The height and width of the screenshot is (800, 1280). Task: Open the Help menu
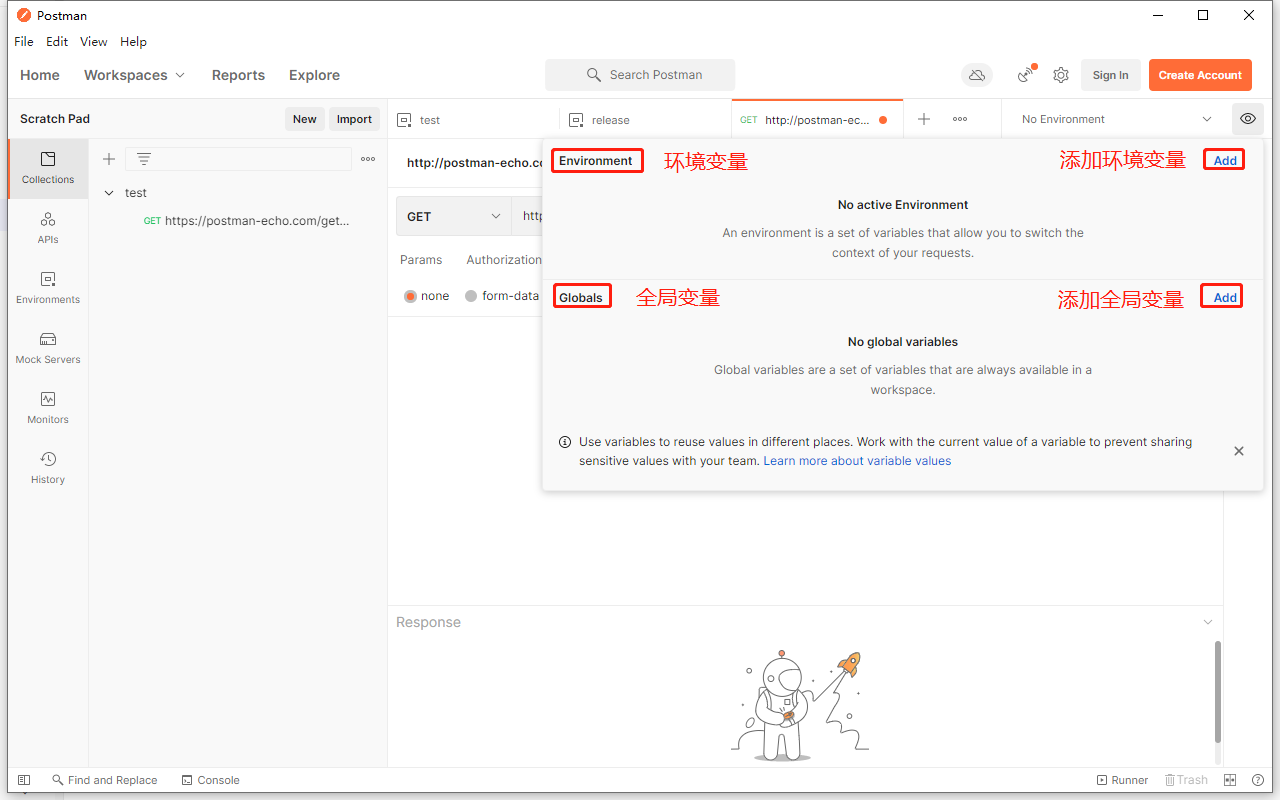click(133, 42)
